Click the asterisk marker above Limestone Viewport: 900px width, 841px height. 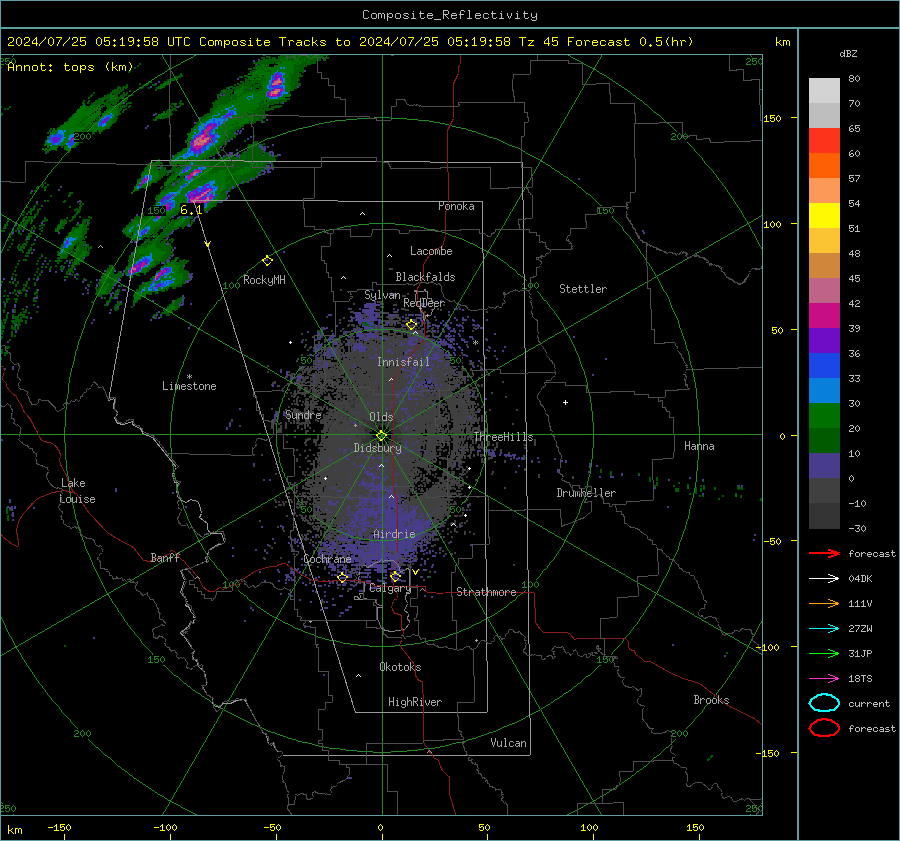coord(189,377)
